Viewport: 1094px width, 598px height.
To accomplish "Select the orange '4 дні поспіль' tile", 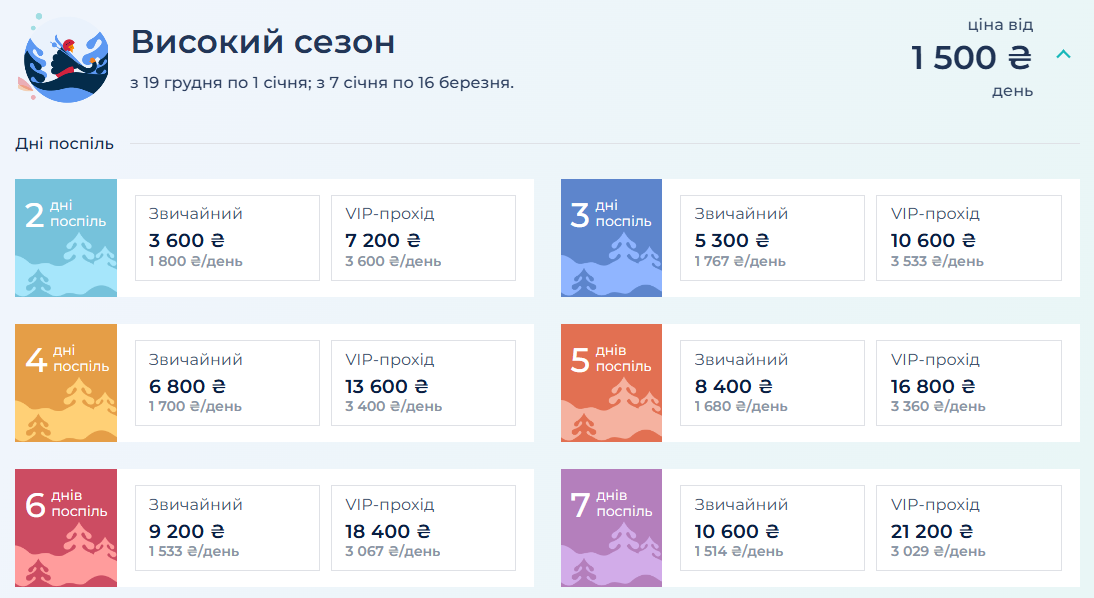I will tap(65, 382).
